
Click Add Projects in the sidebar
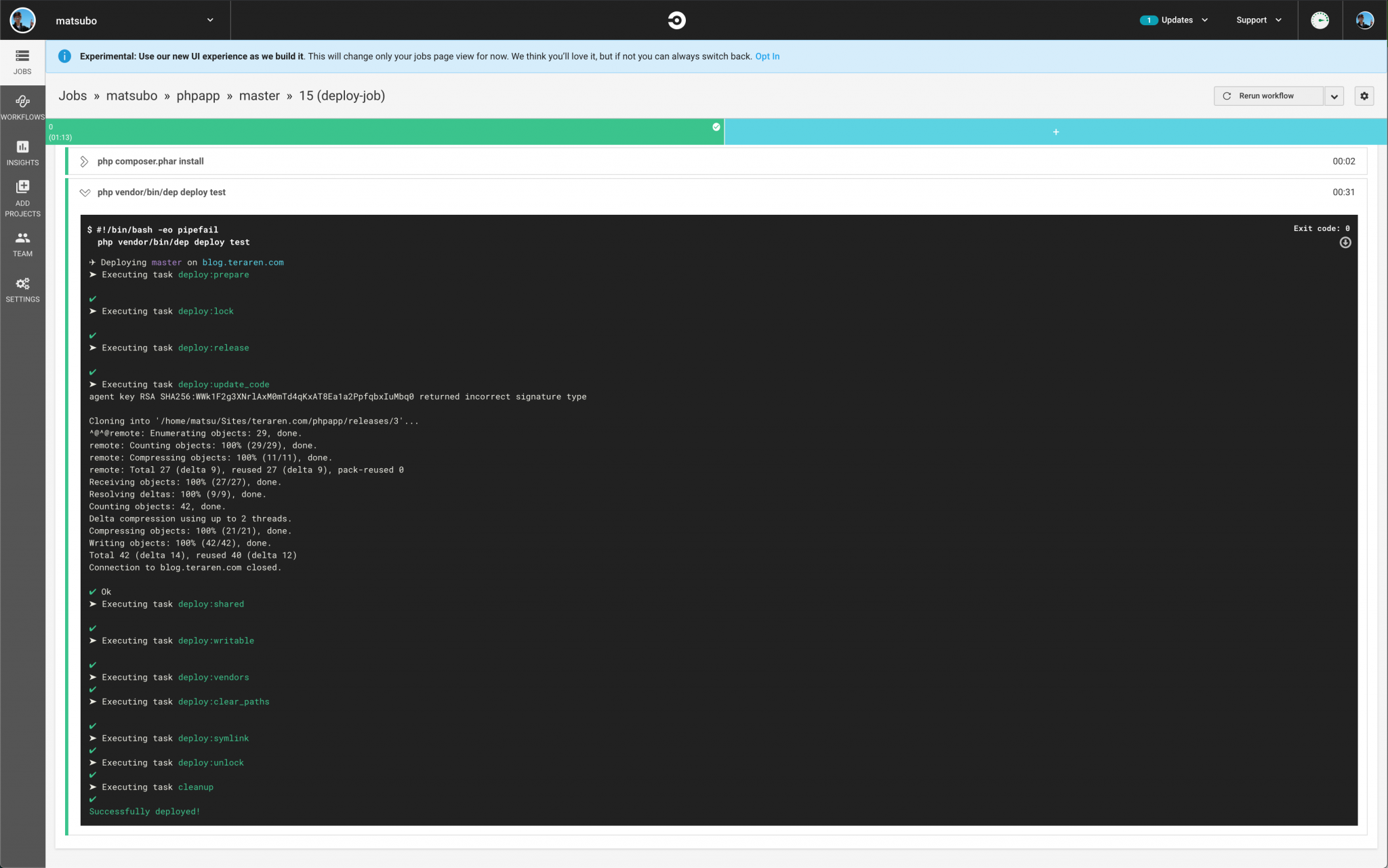click(x=22, y=197)
